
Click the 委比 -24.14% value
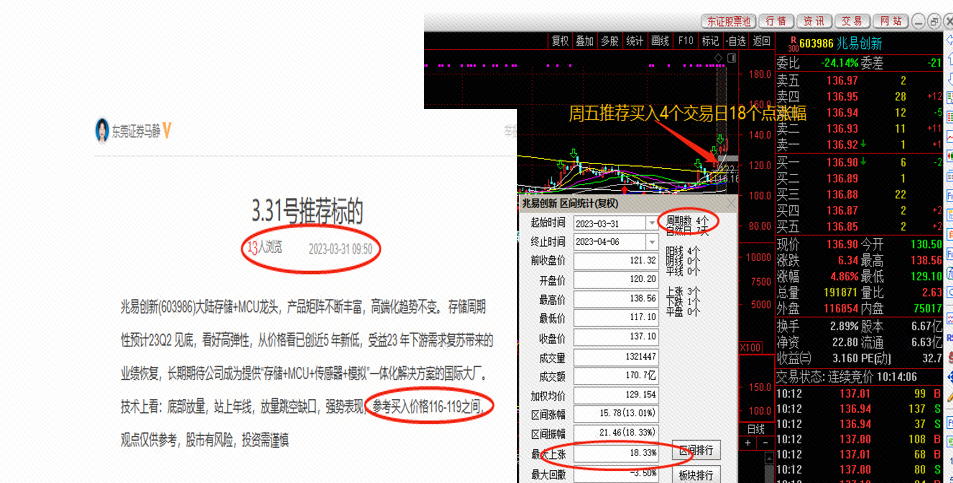pos(839,63)
